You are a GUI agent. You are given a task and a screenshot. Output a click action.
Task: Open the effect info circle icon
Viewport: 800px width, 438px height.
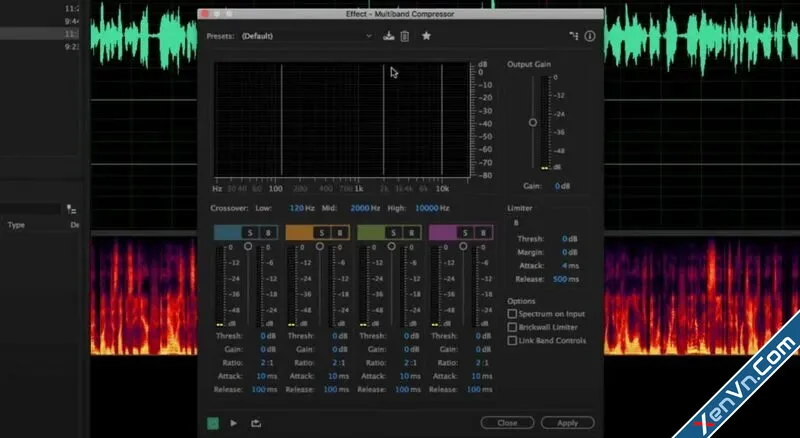(590, 36)
